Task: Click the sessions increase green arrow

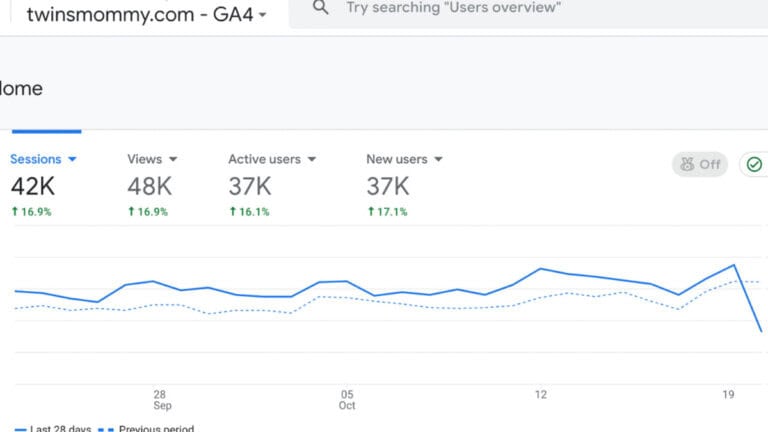Action: [x=15, y=212]
